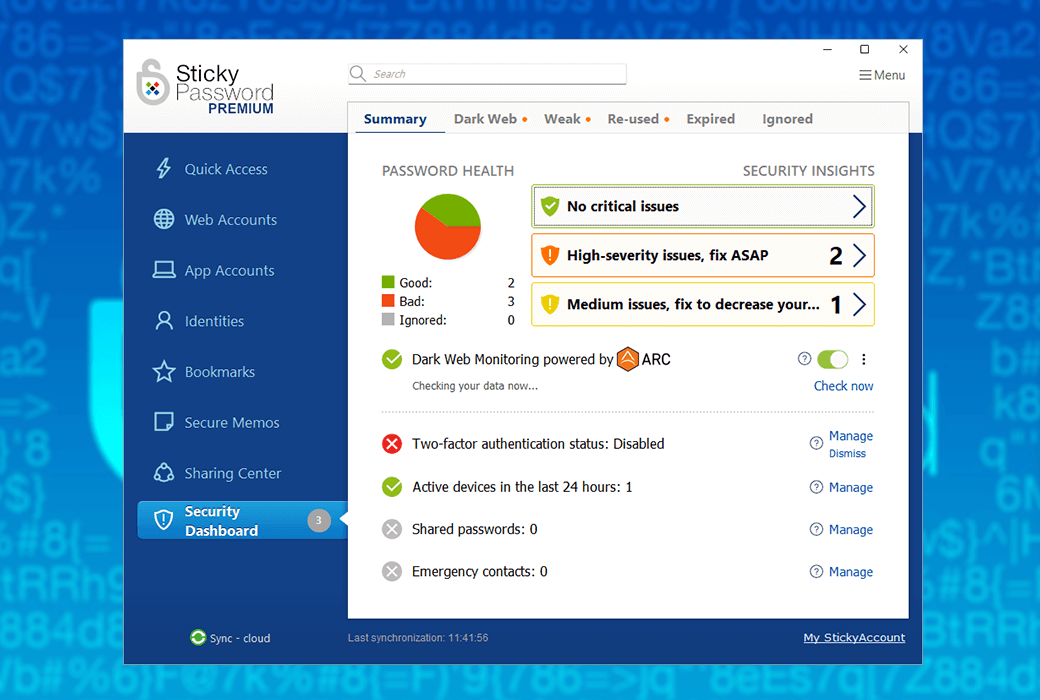Open Quick Access lightning icon

(x=163, y=169)
